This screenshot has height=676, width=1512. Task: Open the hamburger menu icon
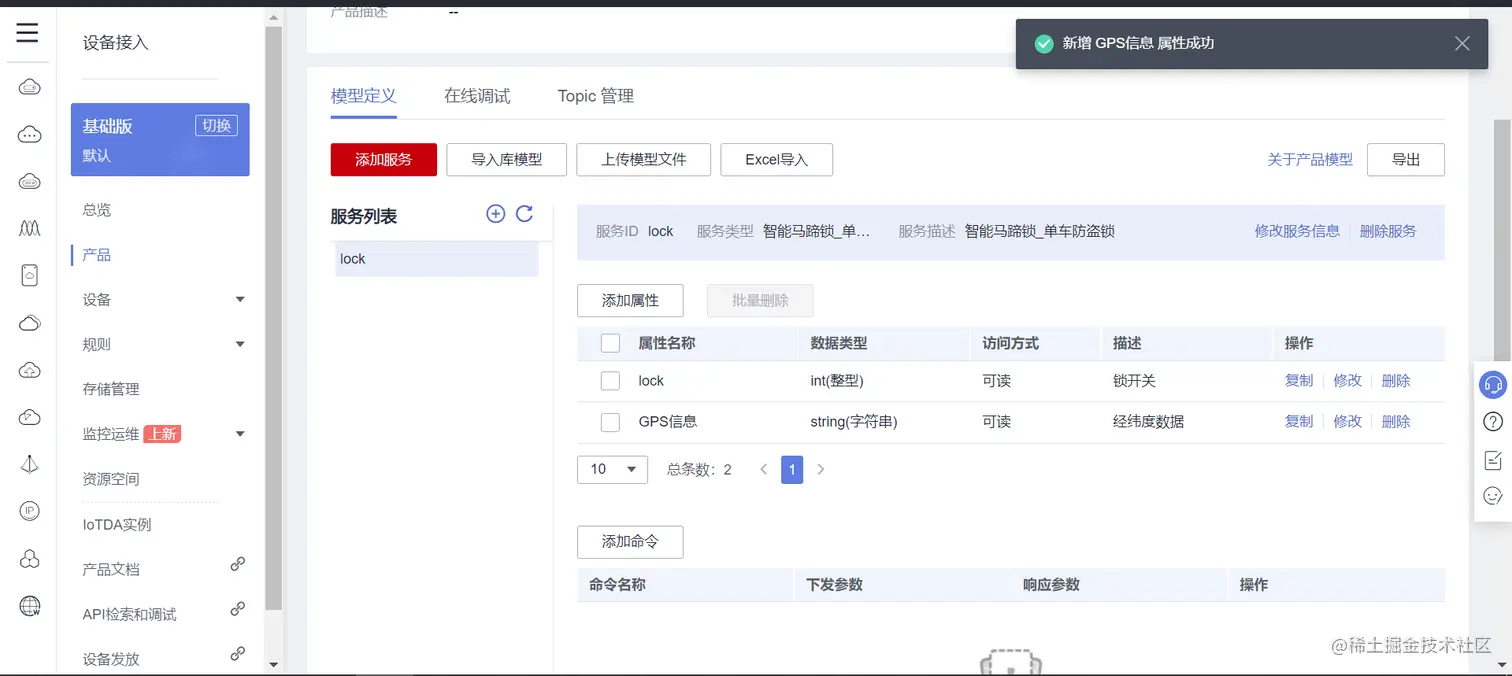(x=27, y=33)
